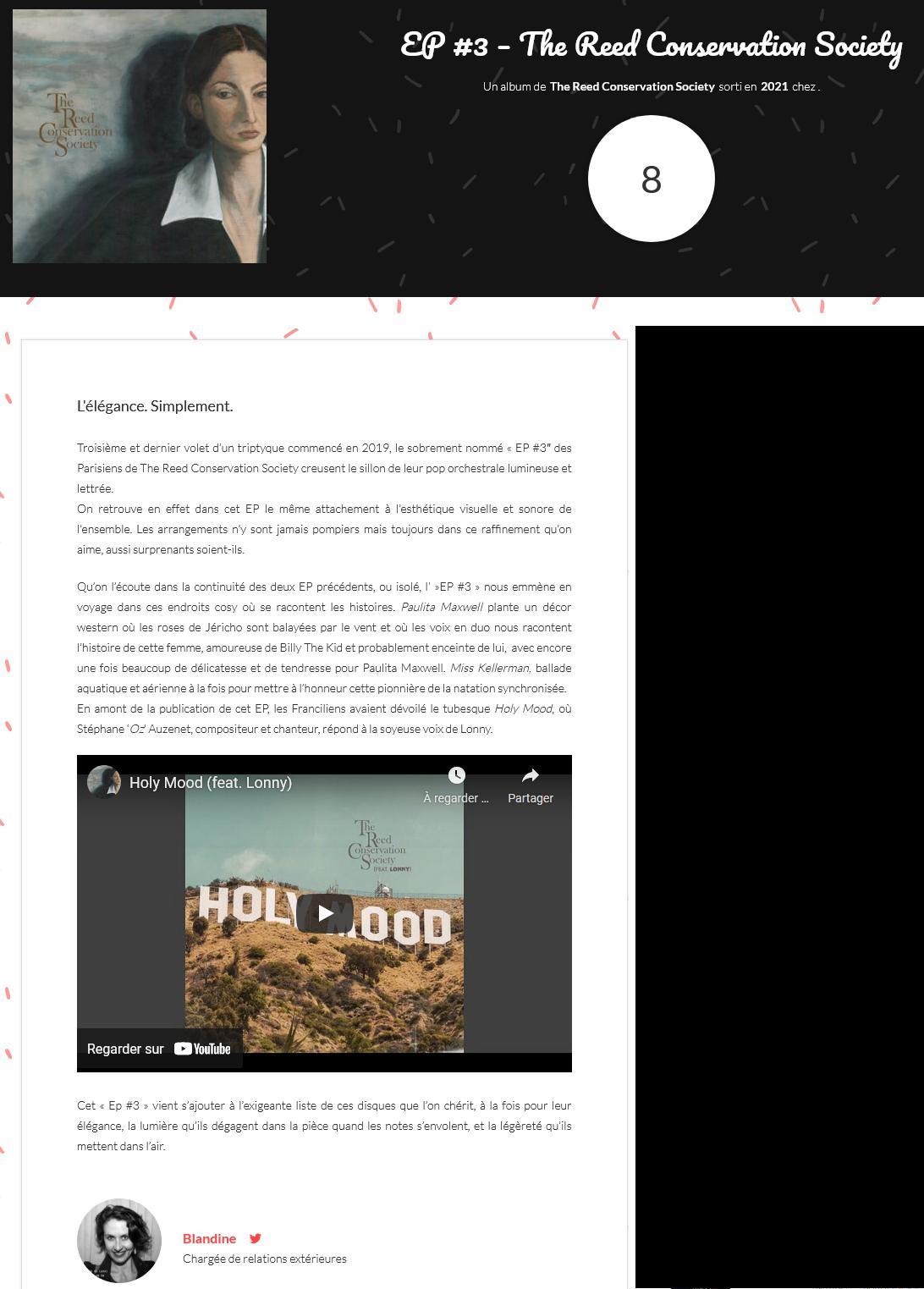This screenshot has width=924, height=1289.
Task: Play the Holy Mood YouTube video
Action: tap(325, 913)
